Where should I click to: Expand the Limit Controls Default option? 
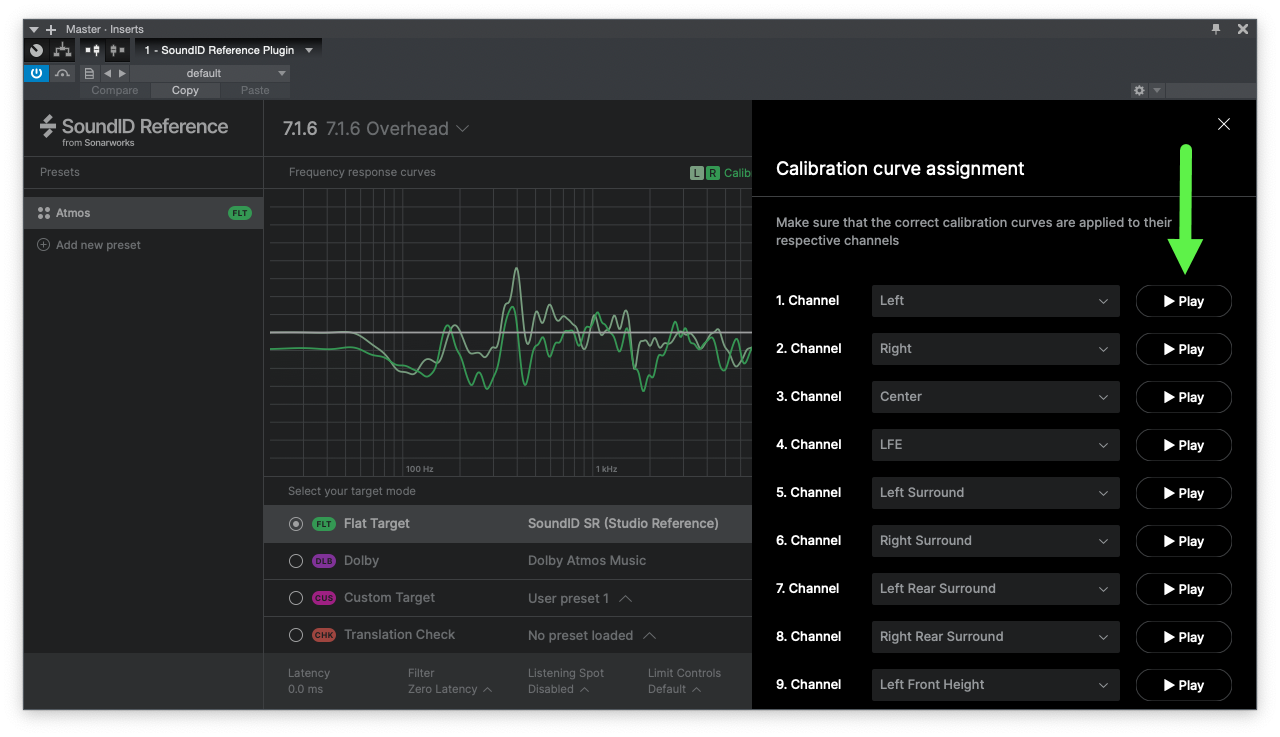click(x=674, y=689)
